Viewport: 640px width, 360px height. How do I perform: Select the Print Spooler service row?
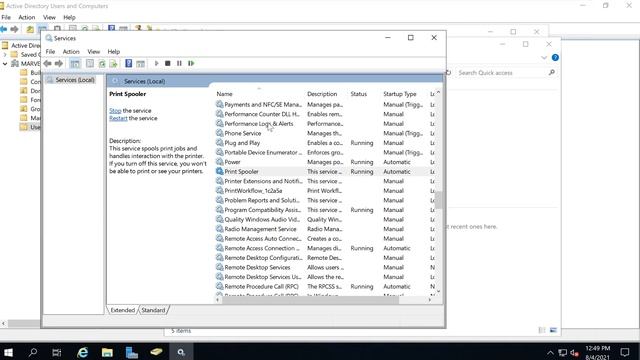click(325, 171)
